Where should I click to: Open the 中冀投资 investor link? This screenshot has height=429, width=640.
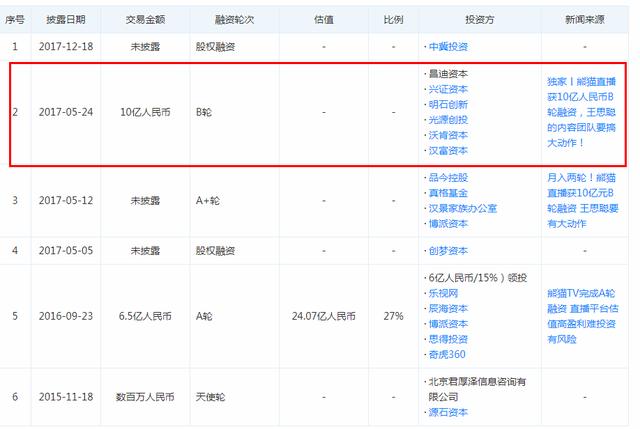point(448,47)
